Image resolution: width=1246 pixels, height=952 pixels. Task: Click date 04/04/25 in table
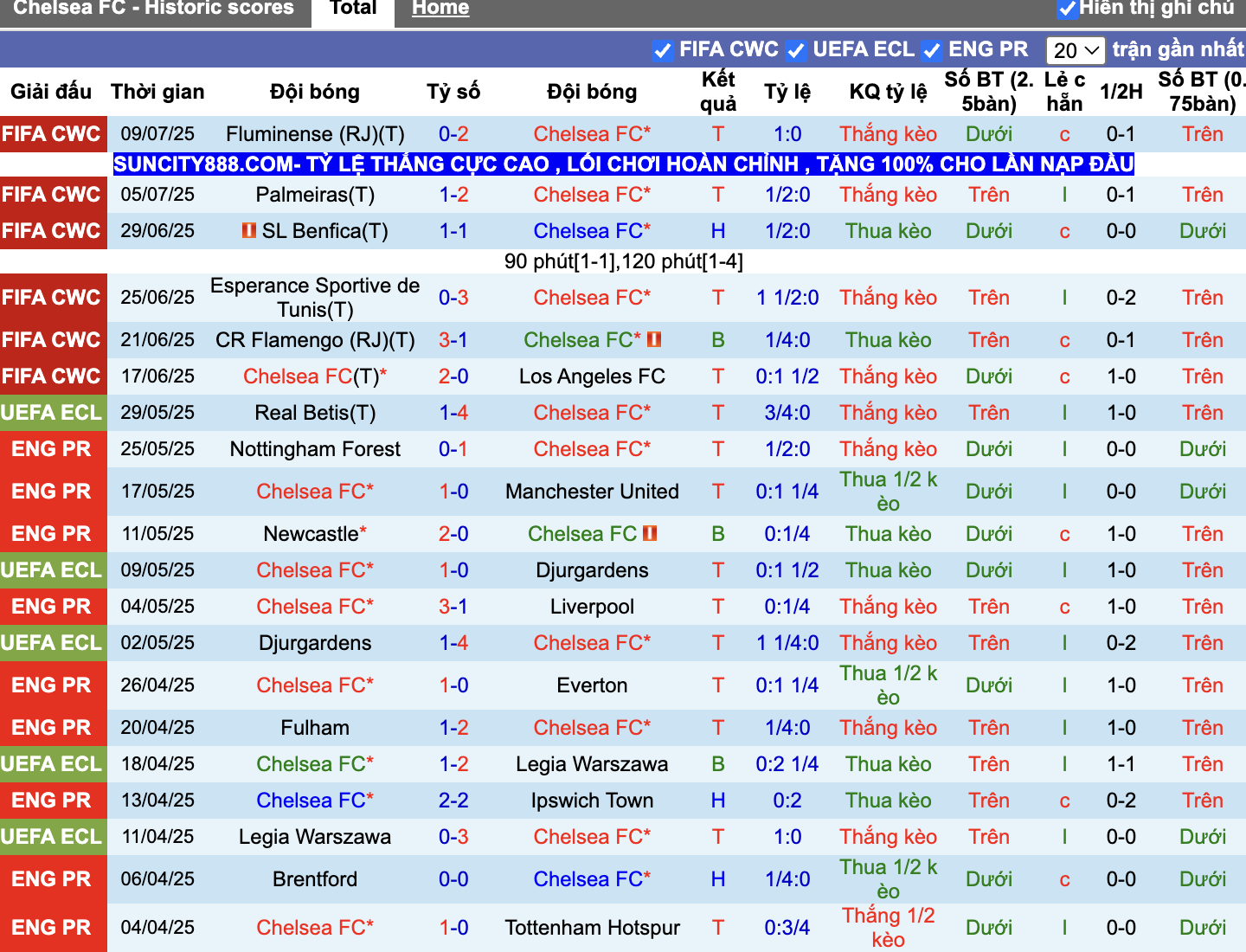coord(157,928)
